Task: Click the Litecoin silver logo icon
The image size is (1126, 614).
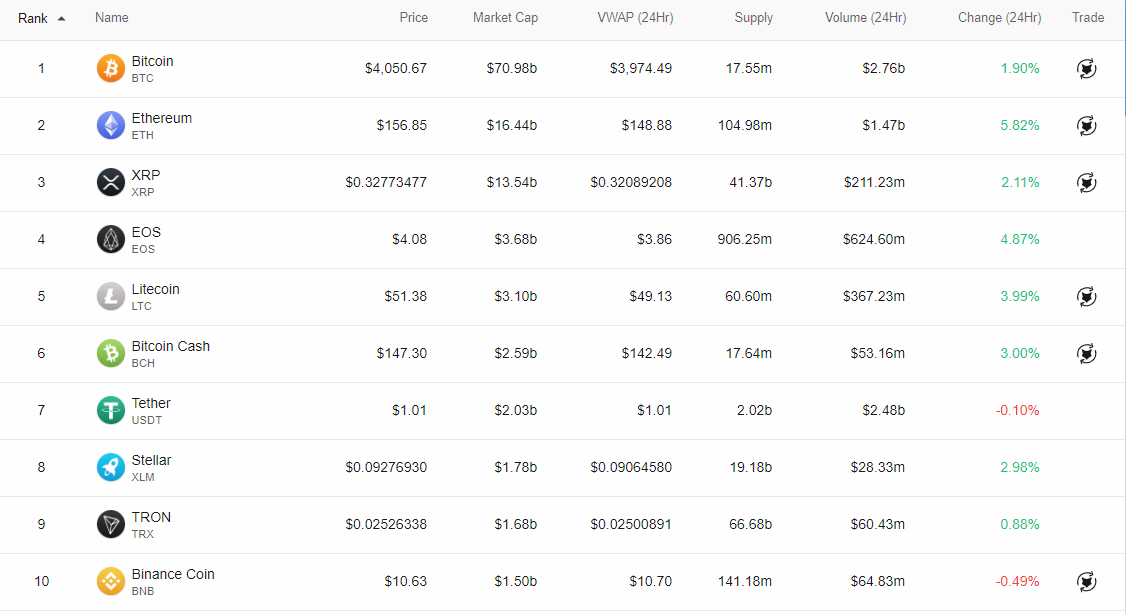Action: 111,296
